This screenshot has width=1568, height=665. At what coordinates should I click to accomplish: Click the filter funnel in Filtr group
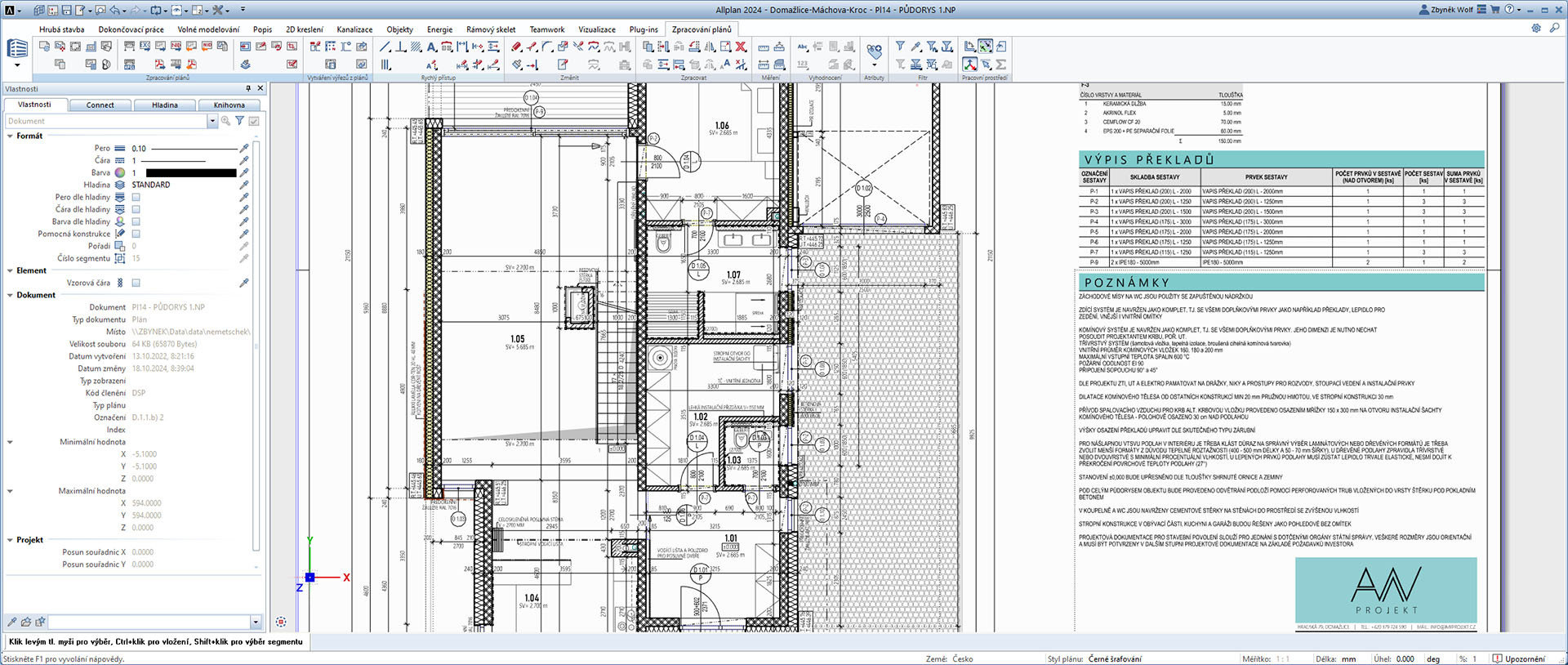tap(900, 47)
